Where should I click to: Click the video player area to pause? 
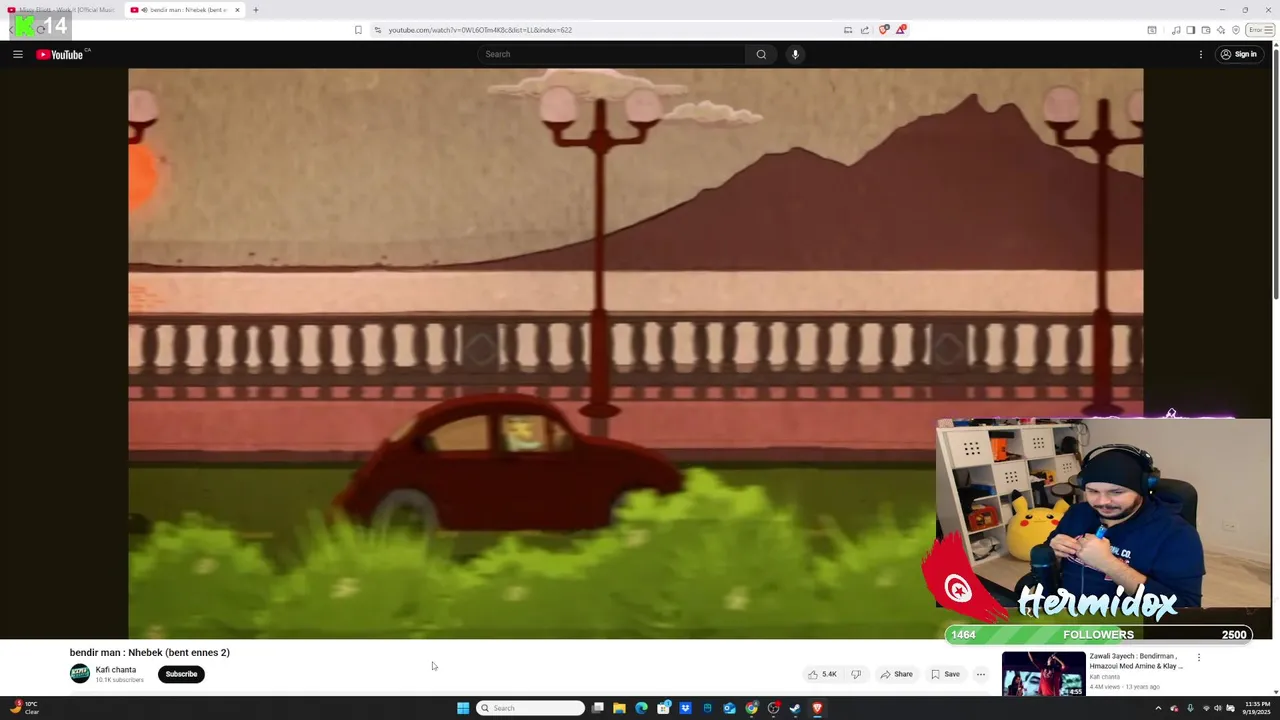pyautogui.click(x=635, y=353)
